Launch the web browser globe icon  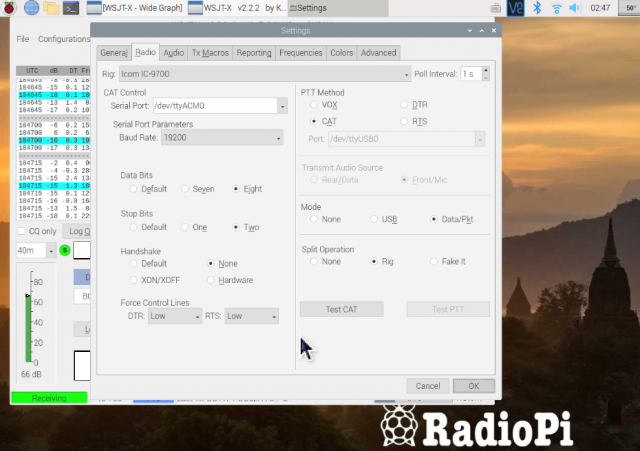coord(31,8)
